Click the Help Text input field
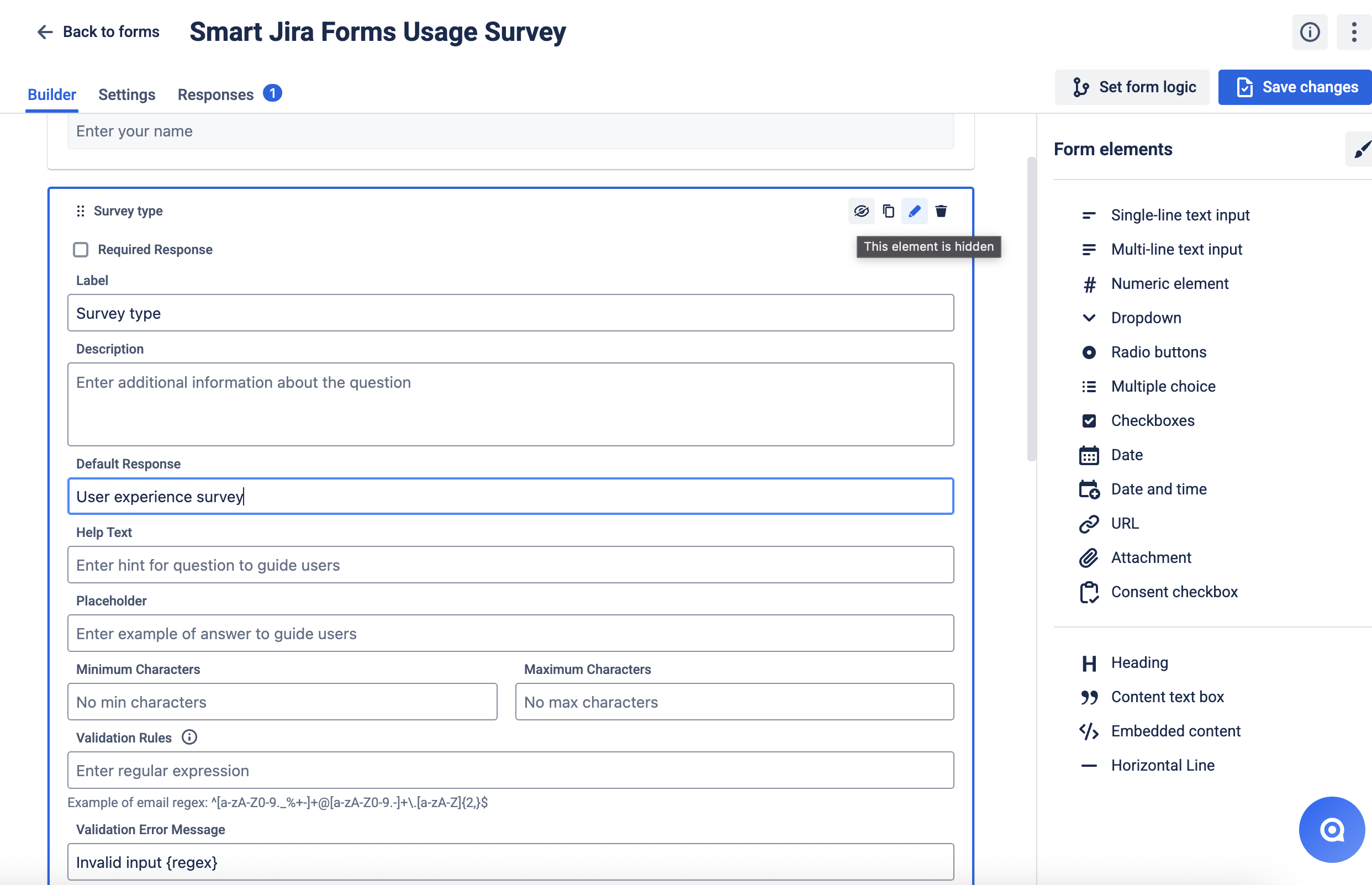Screen dimensions: 1372x885 [x=510, y=565]
